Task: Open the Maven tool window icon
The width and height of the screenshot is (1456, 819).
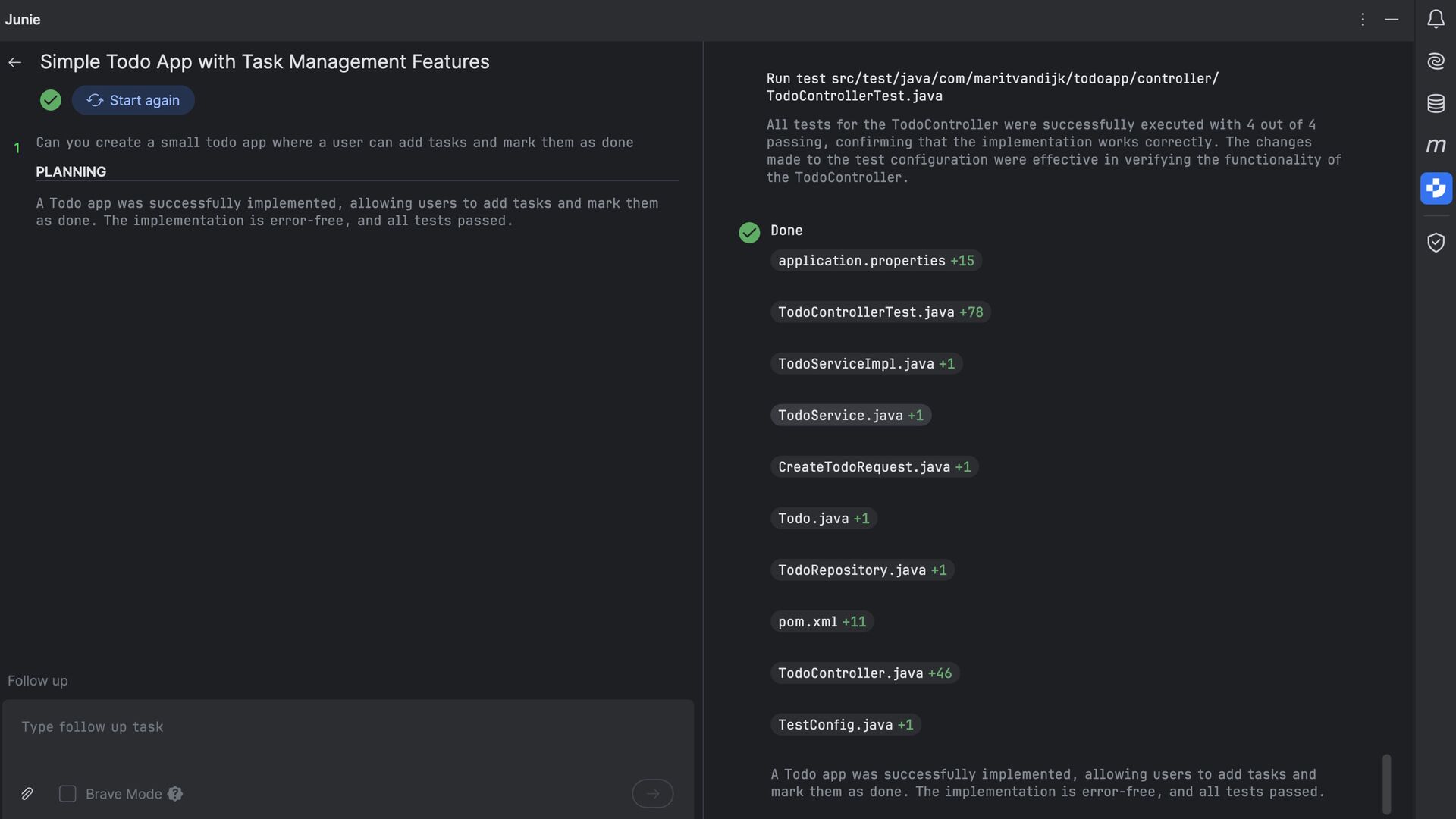Action: coord(1436,146)
